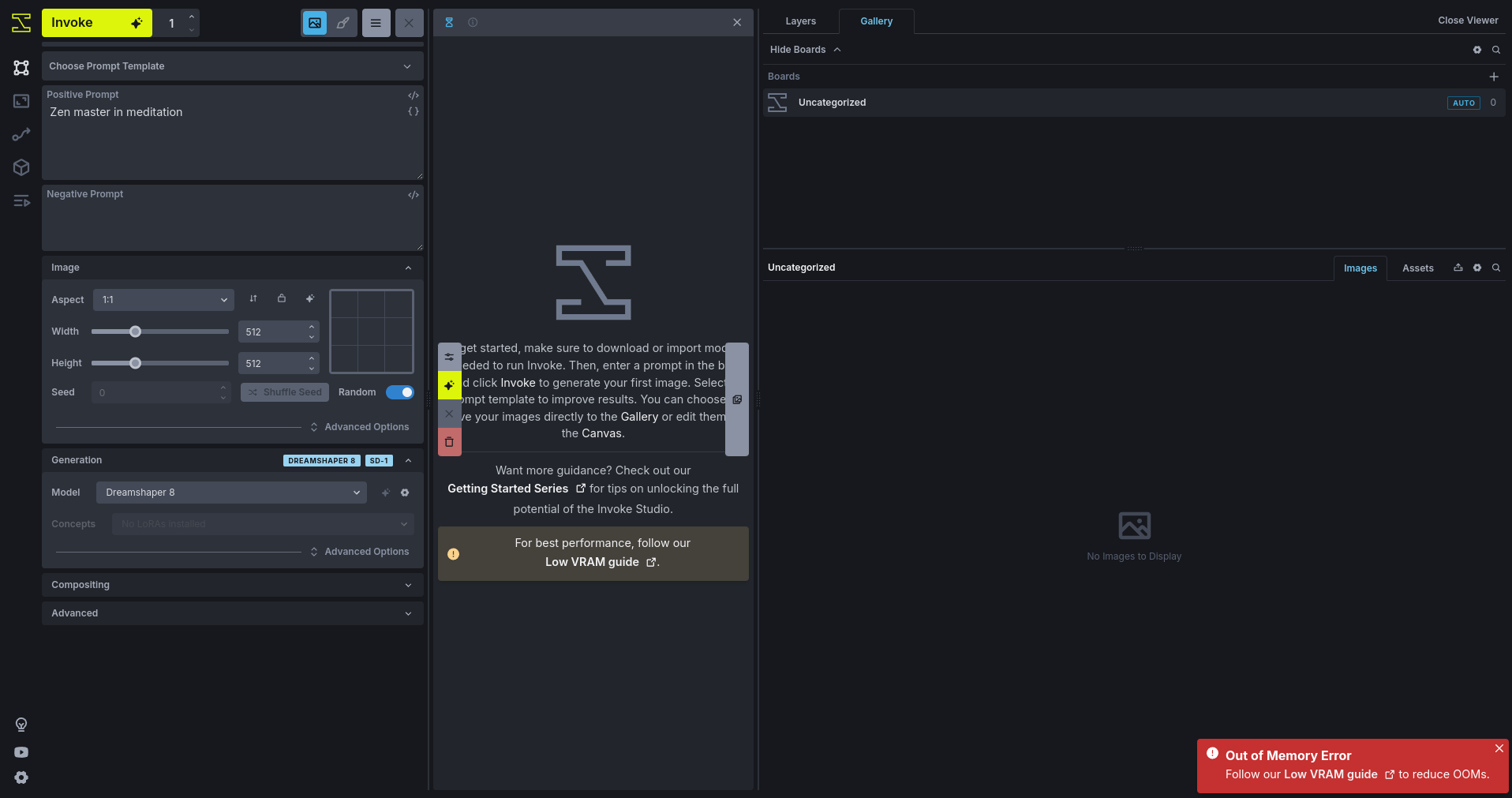Click Close Viewer button
This screenshot has width=1512, height=798.
1468,21
